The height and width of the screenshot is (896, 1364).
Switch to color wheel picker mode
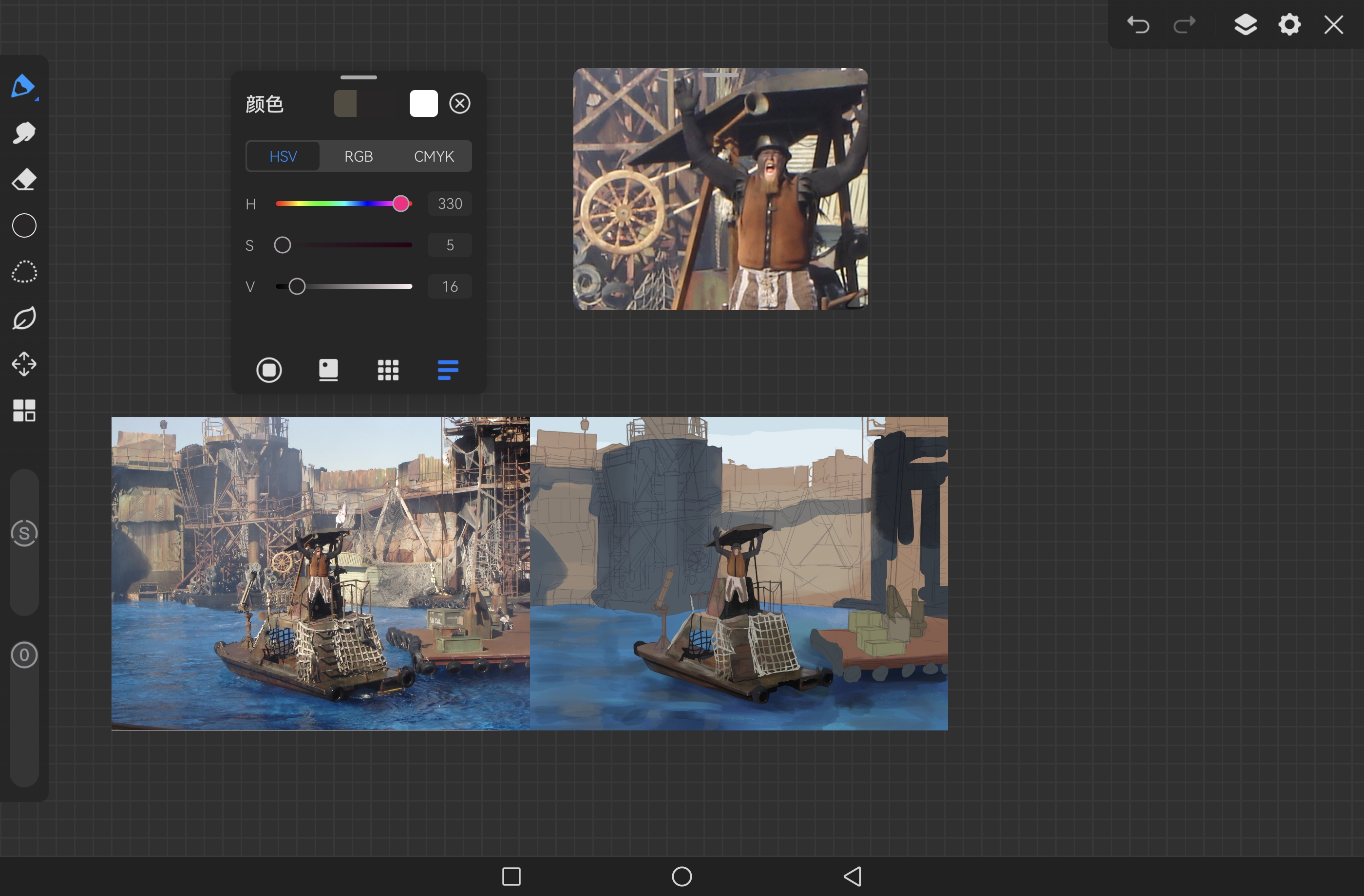tap(269, 370)
